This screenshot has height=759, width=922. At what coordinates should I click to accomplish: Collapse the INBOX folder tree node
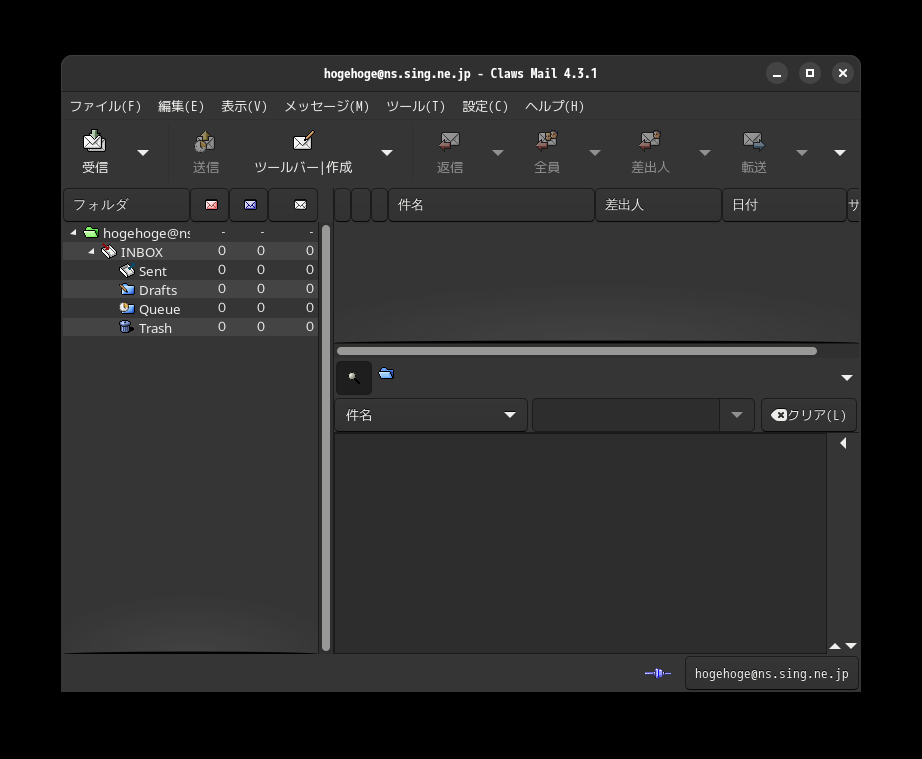[x=91, y=252]
